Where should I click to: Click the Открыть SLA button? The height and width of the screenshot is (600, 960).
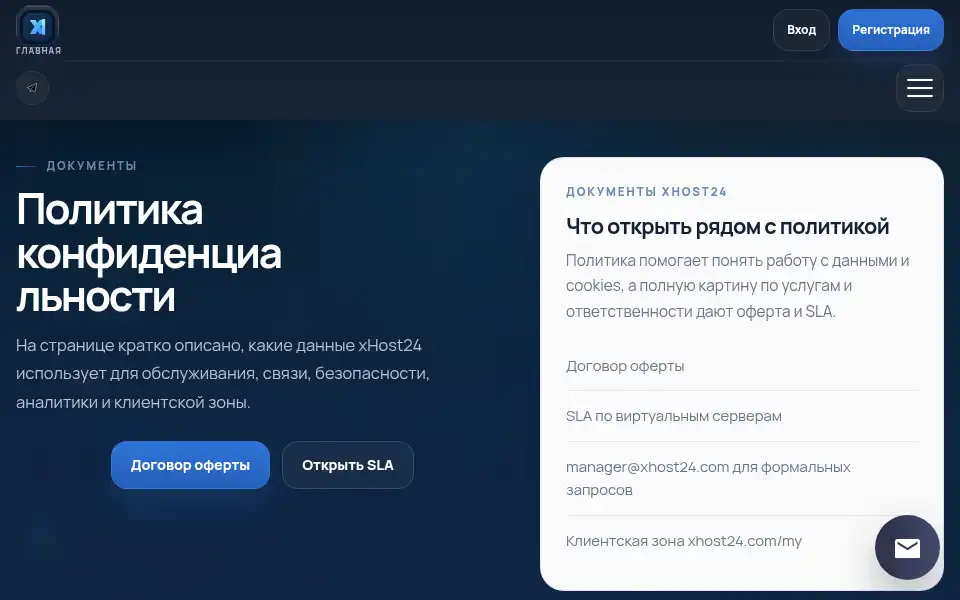(x=348, y=465)
